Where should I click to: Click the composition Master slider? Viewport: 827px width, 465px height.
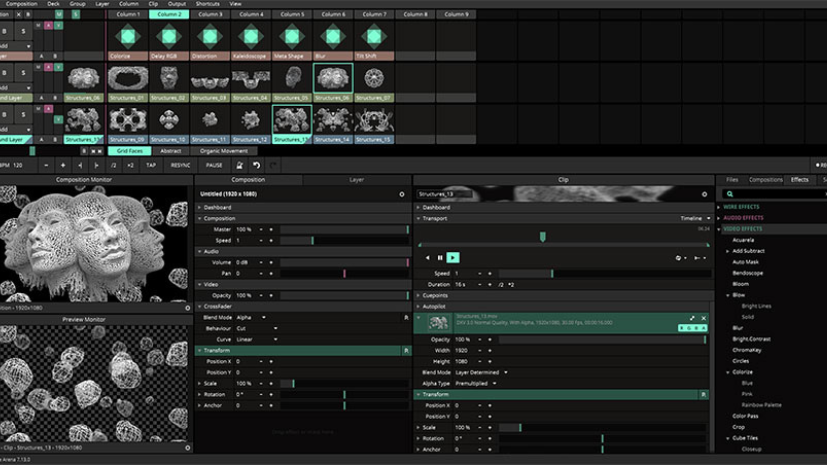click(343, 229)
